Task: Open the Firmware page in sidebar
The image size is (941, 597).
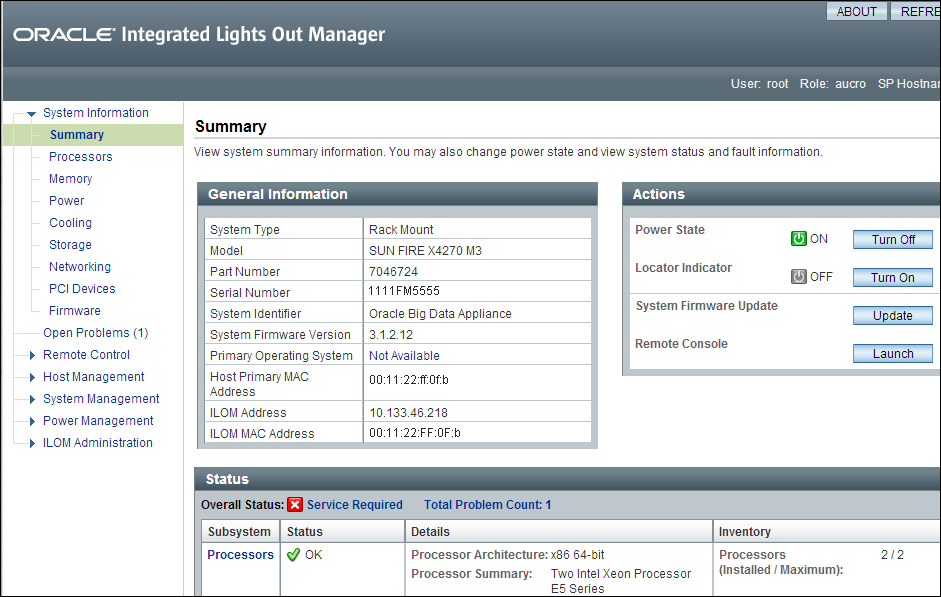Action: pos(74,311)
